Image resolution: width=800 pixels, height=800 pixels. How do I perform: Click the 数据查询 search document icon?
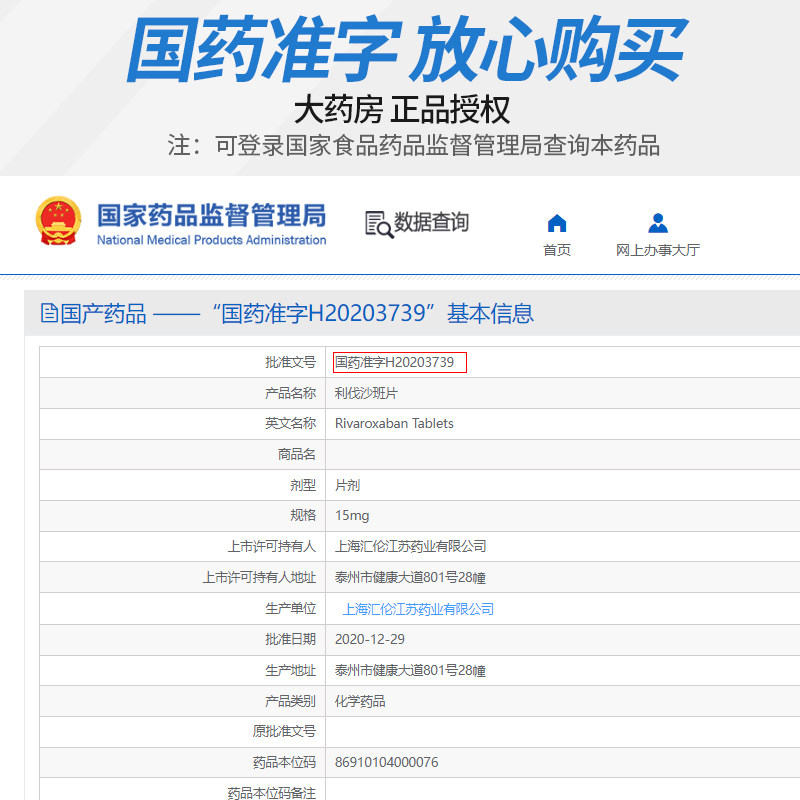pyautogui.click(x=379, y=224)
